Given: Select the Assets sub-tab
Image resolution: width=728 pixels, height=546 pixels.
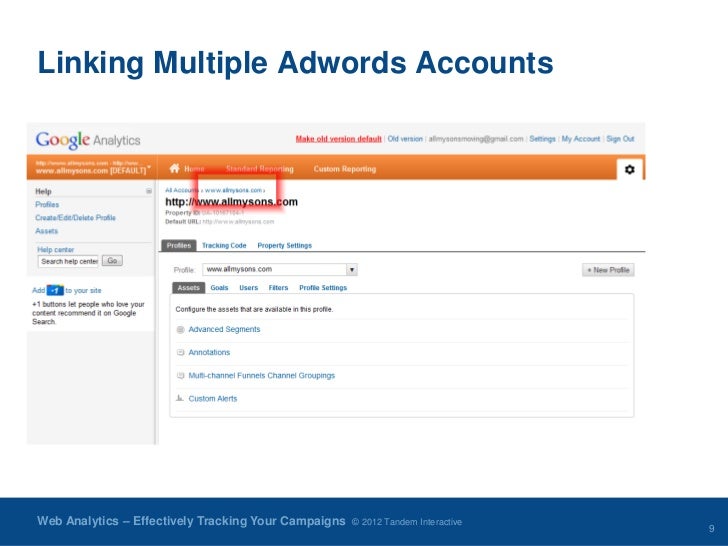Looking at the screenshot, I should pos(188,288).
